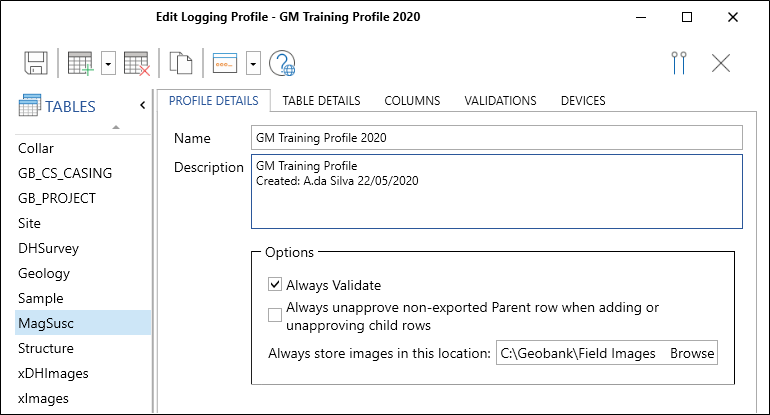The image size is (770, 415).
Task: Select the MagSusc table
Action: pyautogui.click(x=83, y=323)
